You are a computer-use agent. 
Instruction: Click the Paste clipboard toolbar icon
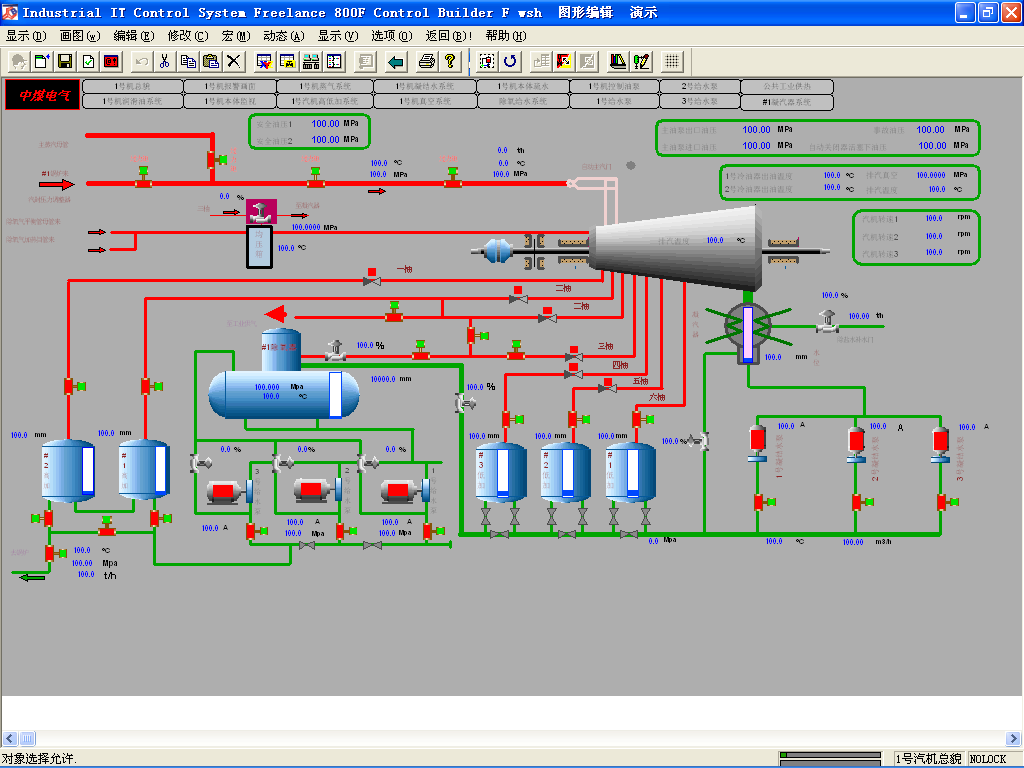(211, 61)
